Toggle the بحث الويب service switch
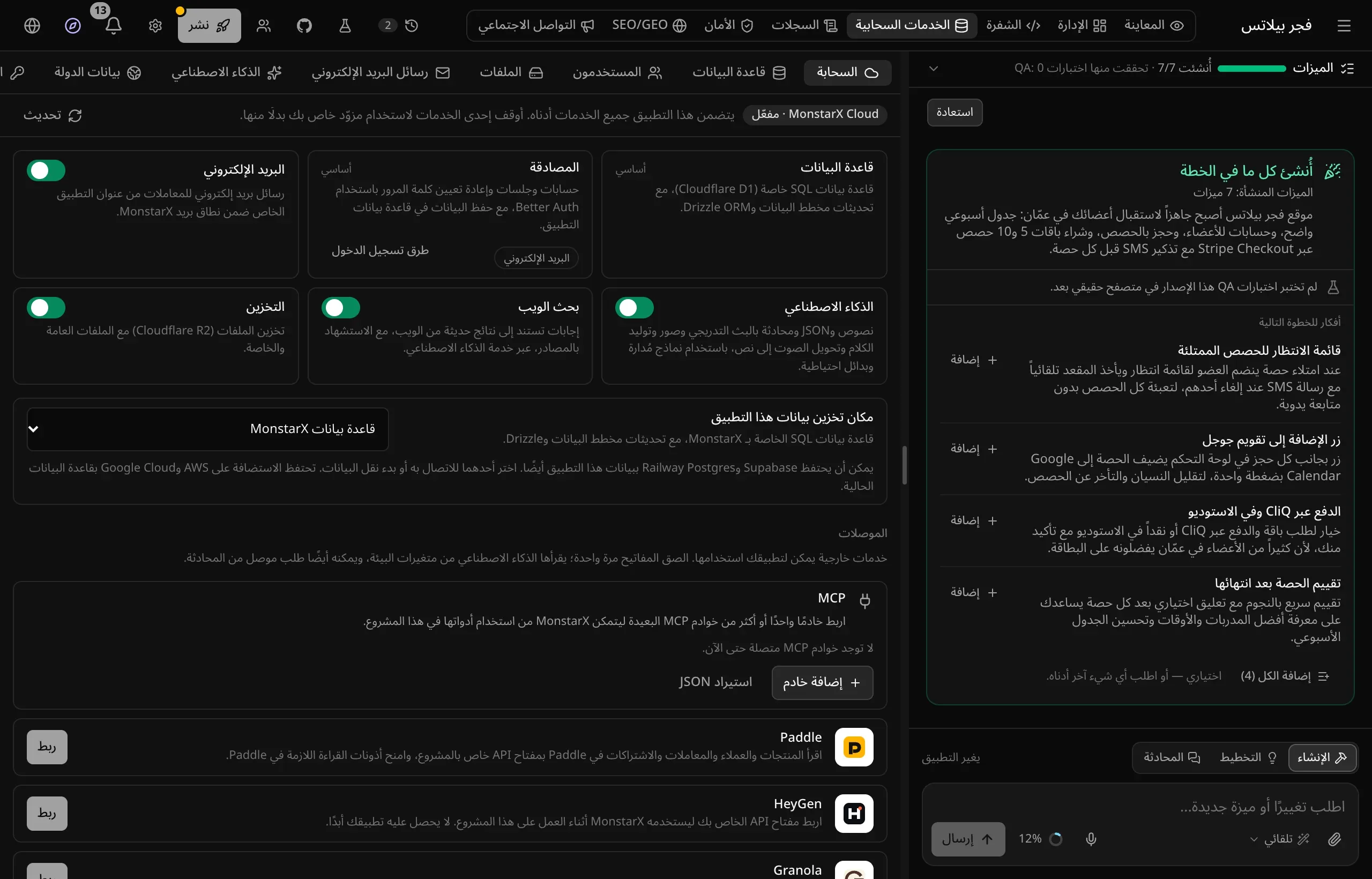Viewport: 1372px width, 879px height. pos(341,308)
